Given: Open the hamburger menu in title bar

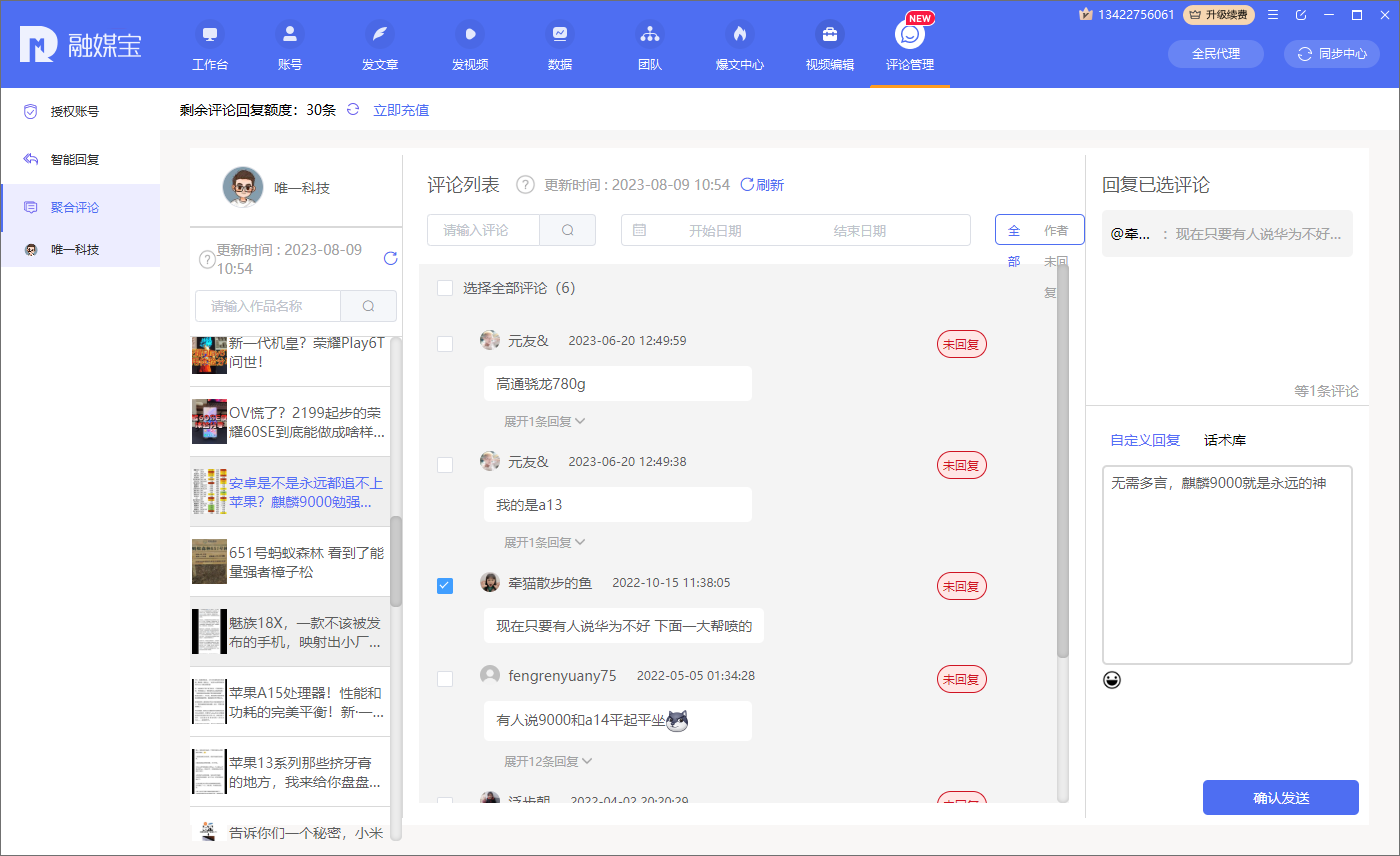Looking at the screenshot, I should 1273,14.
